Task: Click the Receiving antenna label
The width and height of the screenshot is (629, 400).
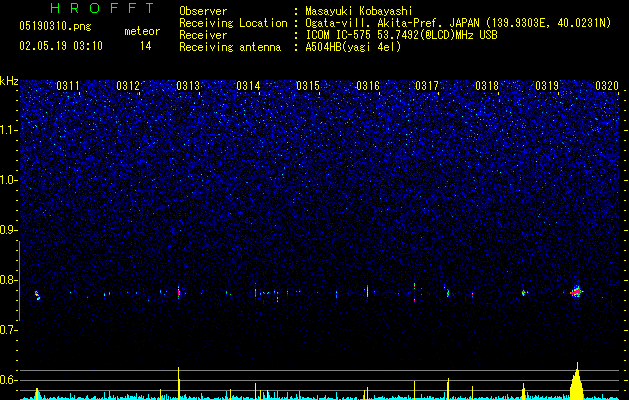Action: click(x=230, y=47)
